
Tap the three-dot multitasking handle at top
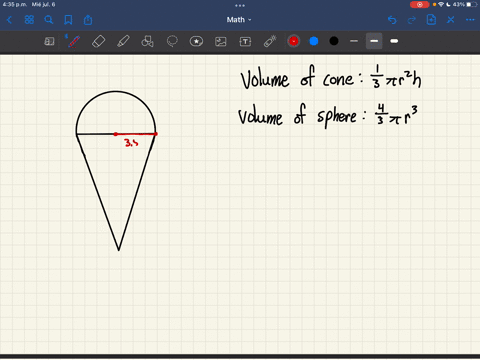[240, 5]
